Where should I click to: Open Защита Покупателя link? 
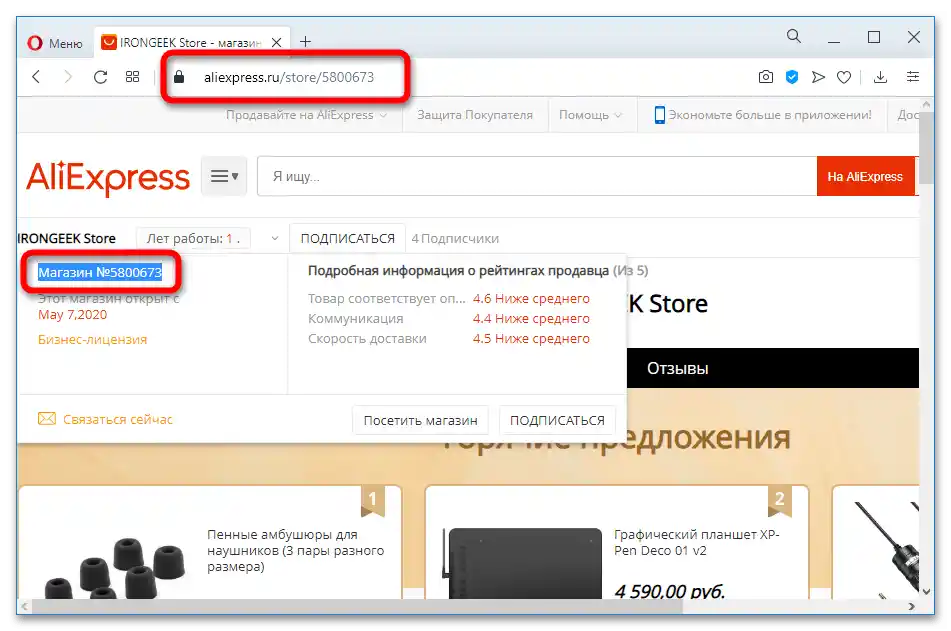point(475,115)
